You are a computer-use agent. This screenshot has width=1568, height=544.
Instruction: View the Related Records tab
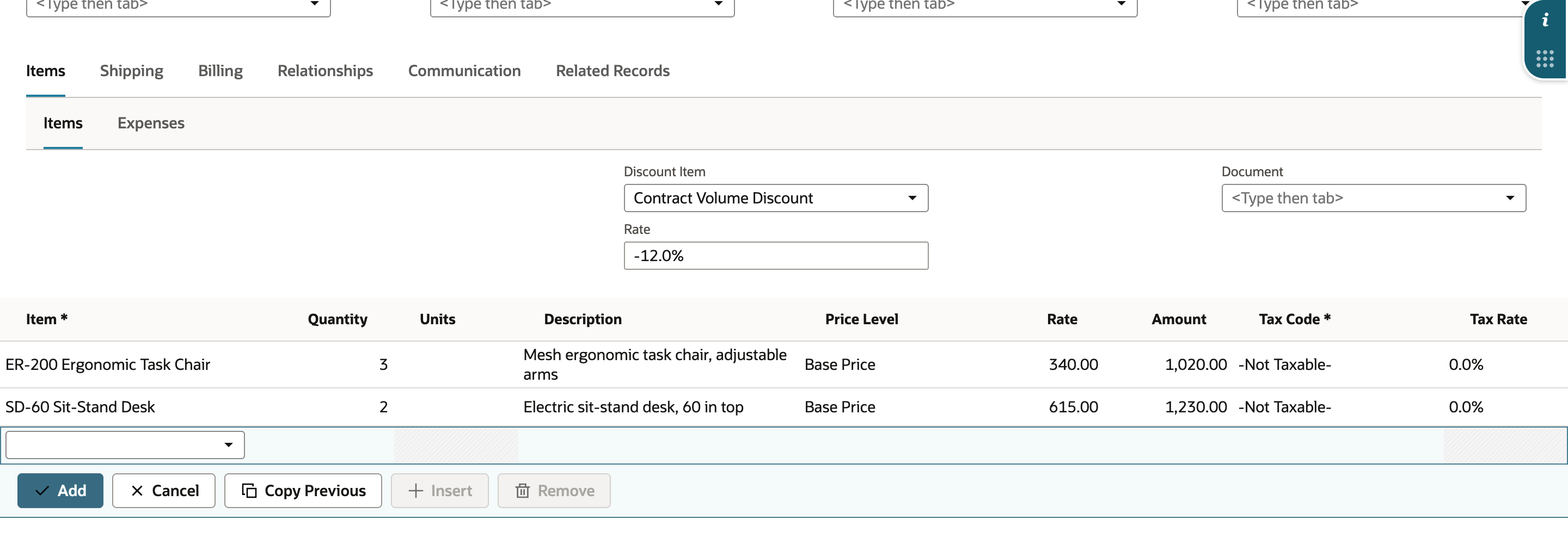(612, 71)
